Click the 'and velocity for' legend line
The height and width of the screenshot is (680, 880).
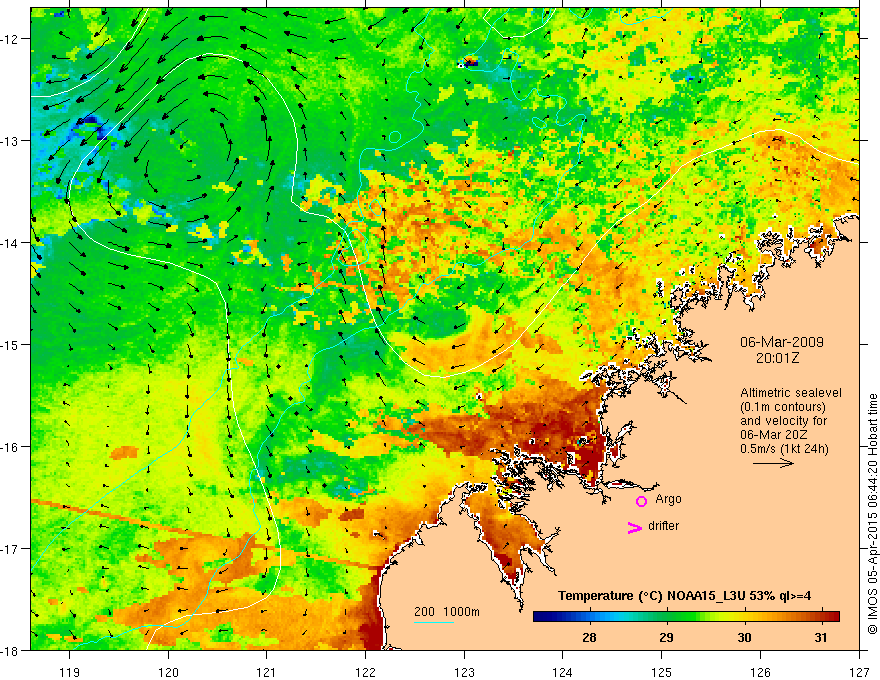[783, 421]
